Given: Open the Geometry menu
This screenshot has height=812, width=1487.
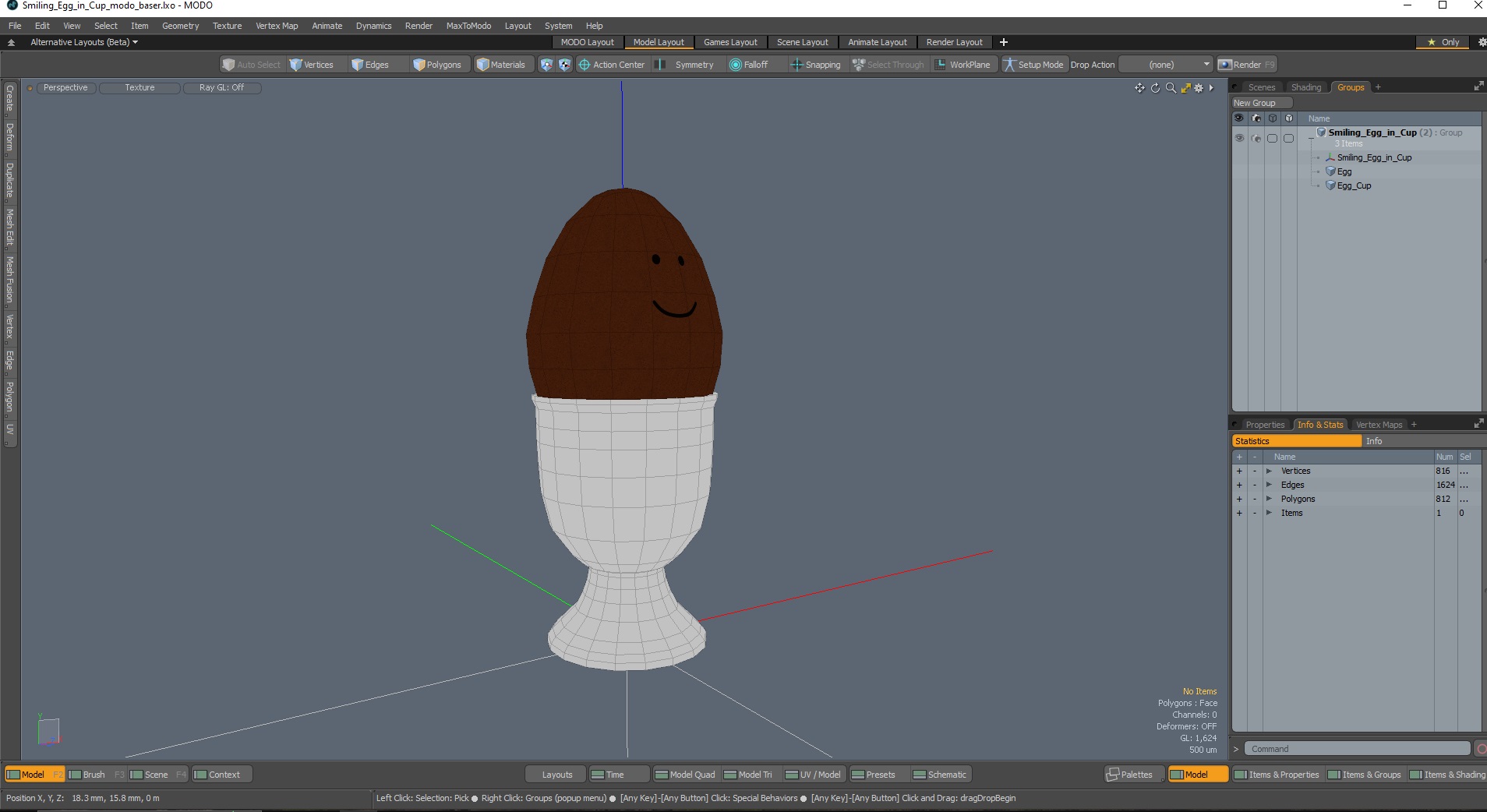Looking at the screenshot, I should point(180,26).
